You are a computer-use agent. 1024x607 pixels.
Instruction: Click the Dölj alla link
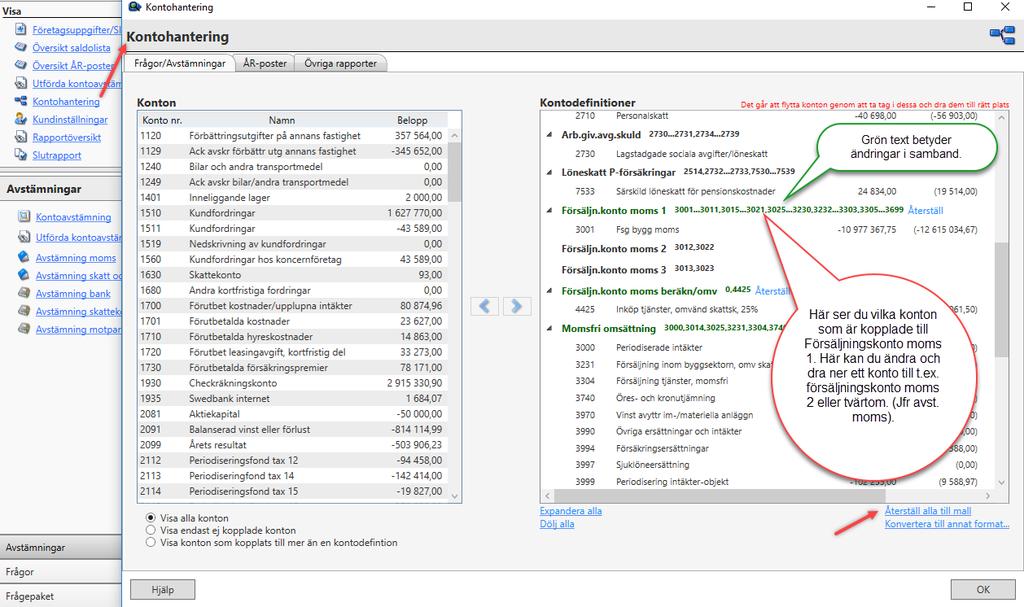[x=557, y=524]
